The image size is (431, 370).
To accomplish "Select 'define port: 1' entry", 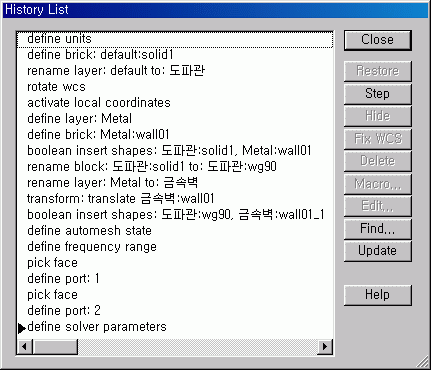I will (175, 279).
